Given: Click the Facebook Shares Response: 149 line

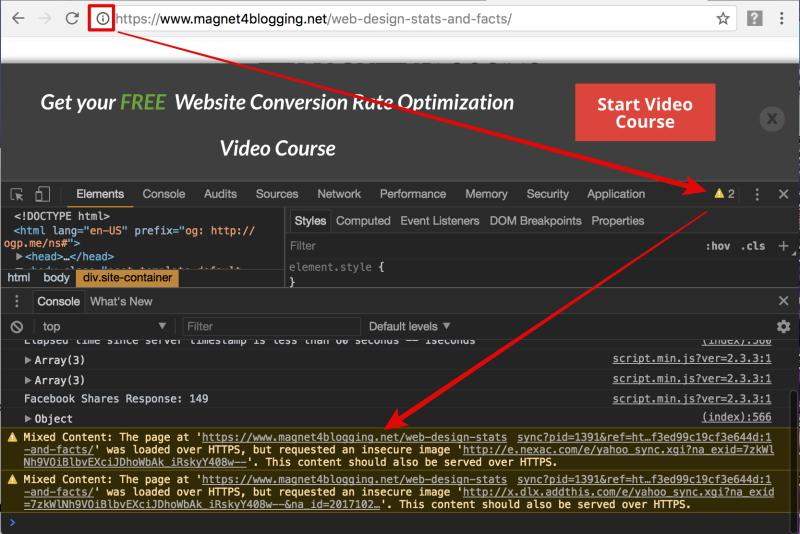Looking at the screenshot, I should (116, 399).
